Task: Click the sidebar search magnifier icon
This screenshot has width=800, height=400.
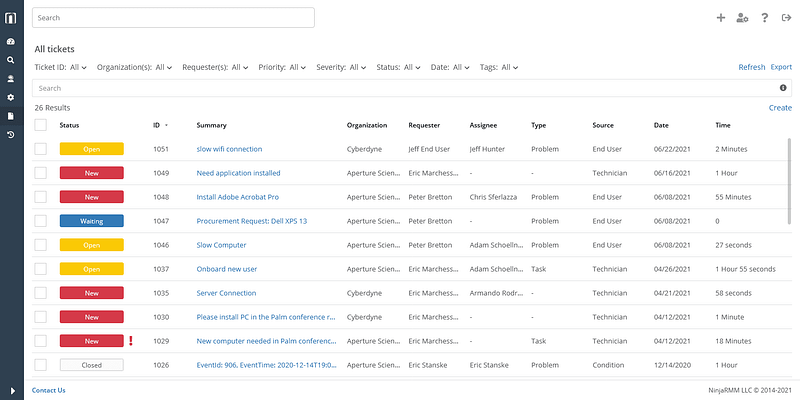Action: [x=11, y=60]
